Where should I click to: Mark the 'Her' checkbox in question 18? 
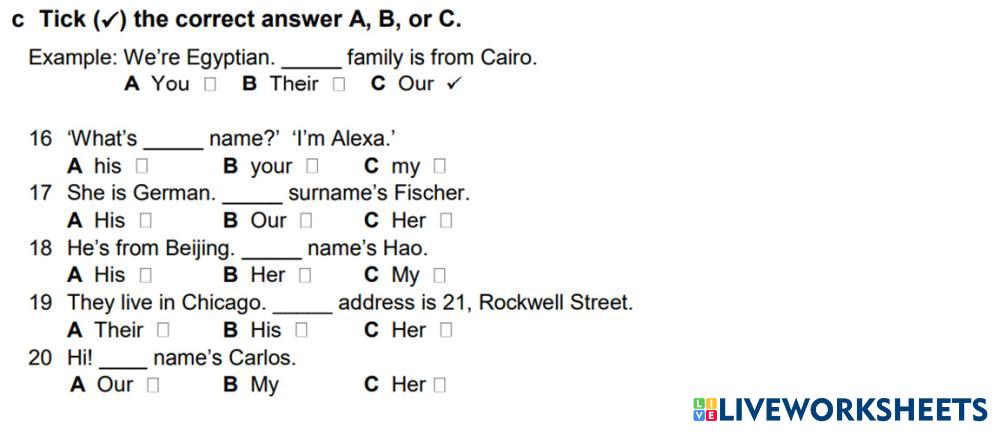305,275
